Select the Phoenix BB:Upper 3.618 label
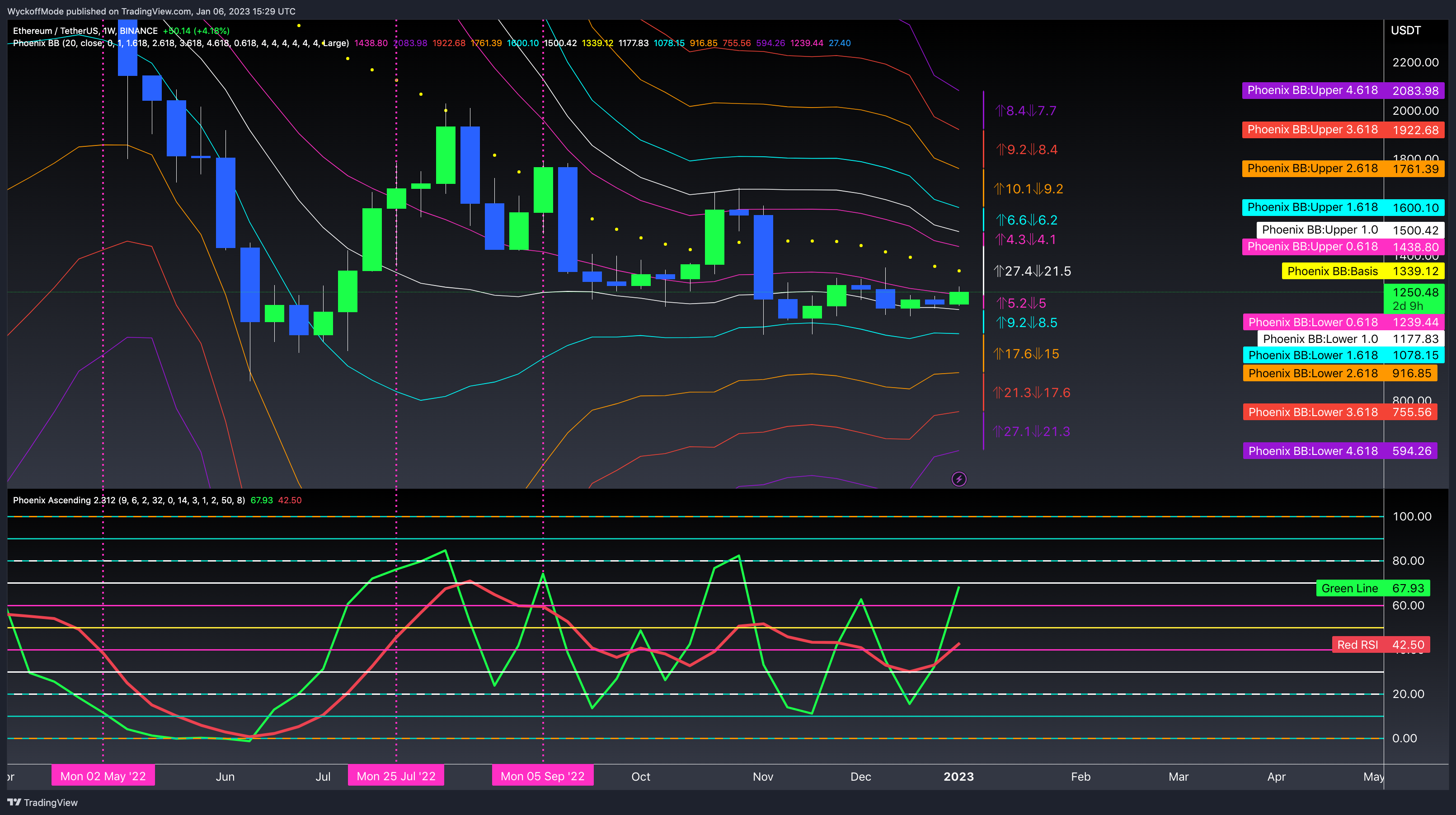The image size is (1456, 815). point(1343,130)
